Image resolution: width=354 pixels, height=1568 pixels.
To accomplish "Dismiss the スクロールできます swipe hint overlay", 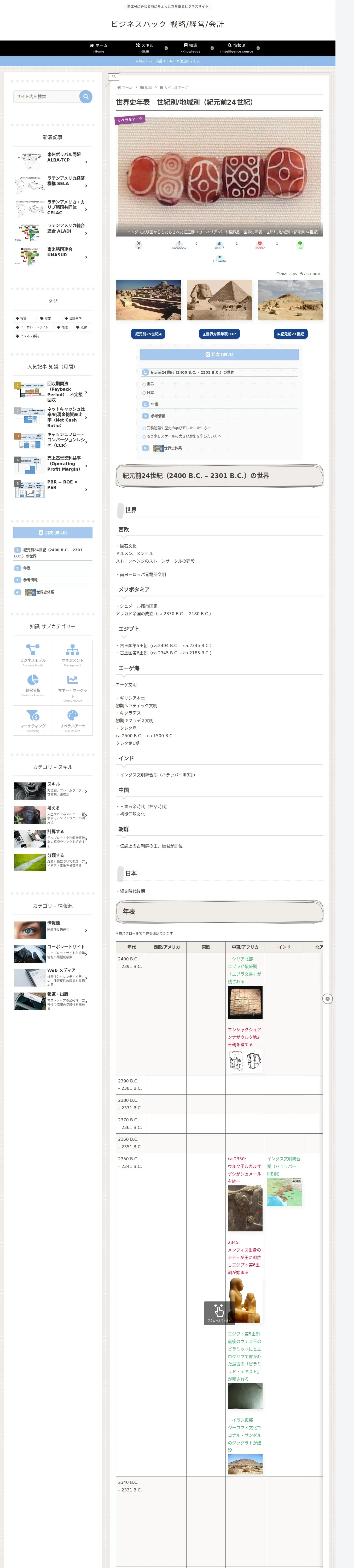I will tap(219, 1313).
